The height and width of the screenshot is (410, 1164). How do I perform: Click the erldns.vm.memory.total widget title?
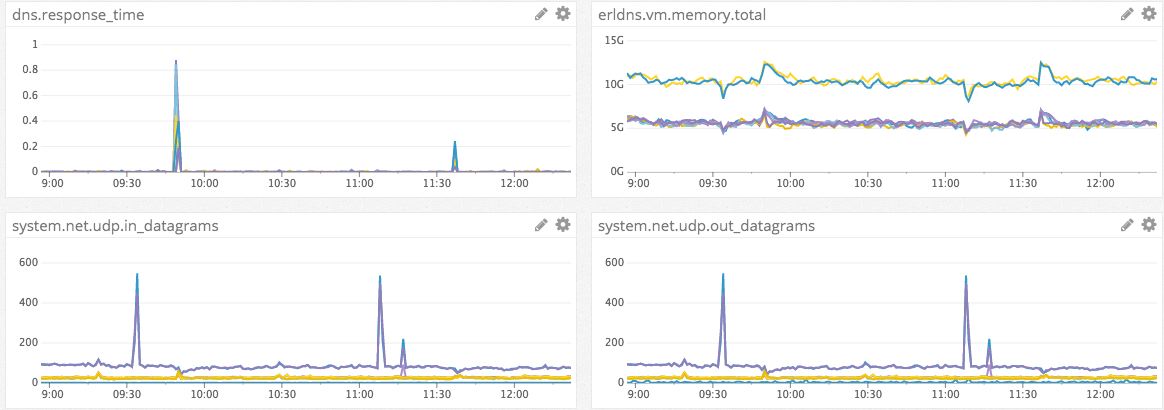676,14
